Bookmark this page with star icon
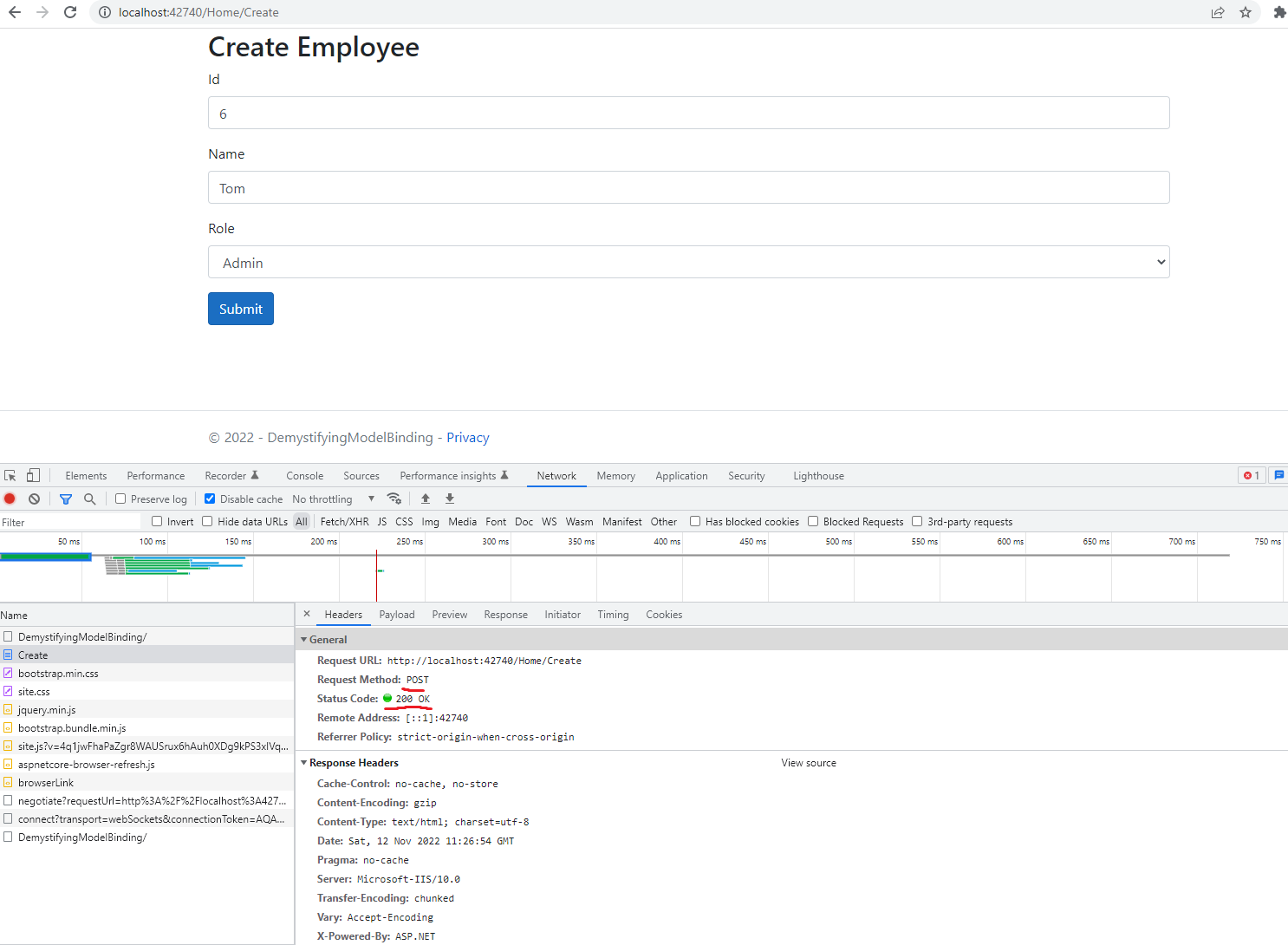1288x945 pixels. (x=1246, y=12)
